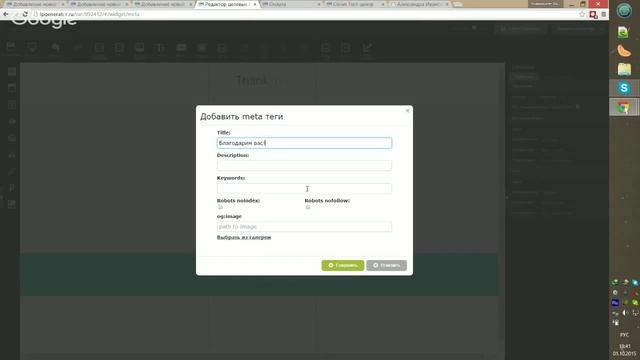Image resolution: width=640 pixels, height=360 pixels.
Task: Click the og:image path input
Action: coord(304,227)
